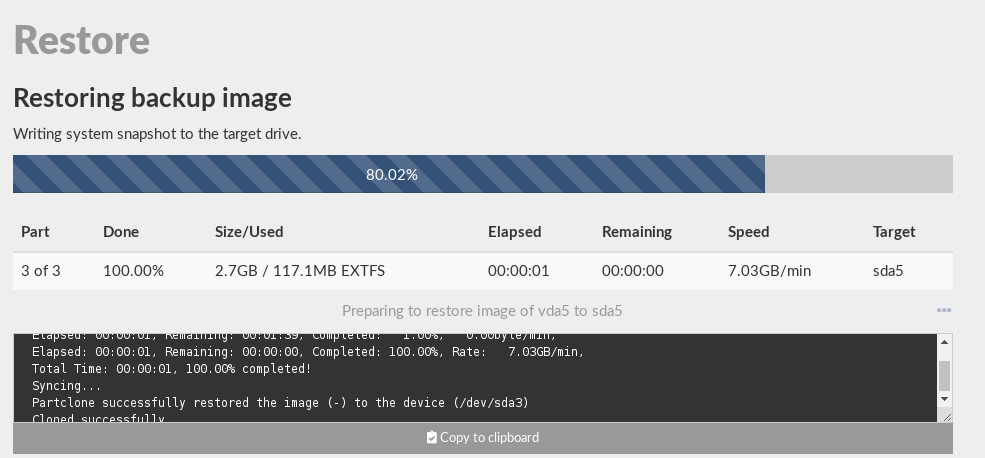Click the Part column header
The height and width of the screenshot is (458, 985).
pyautogui.click(x=36, y=232)
